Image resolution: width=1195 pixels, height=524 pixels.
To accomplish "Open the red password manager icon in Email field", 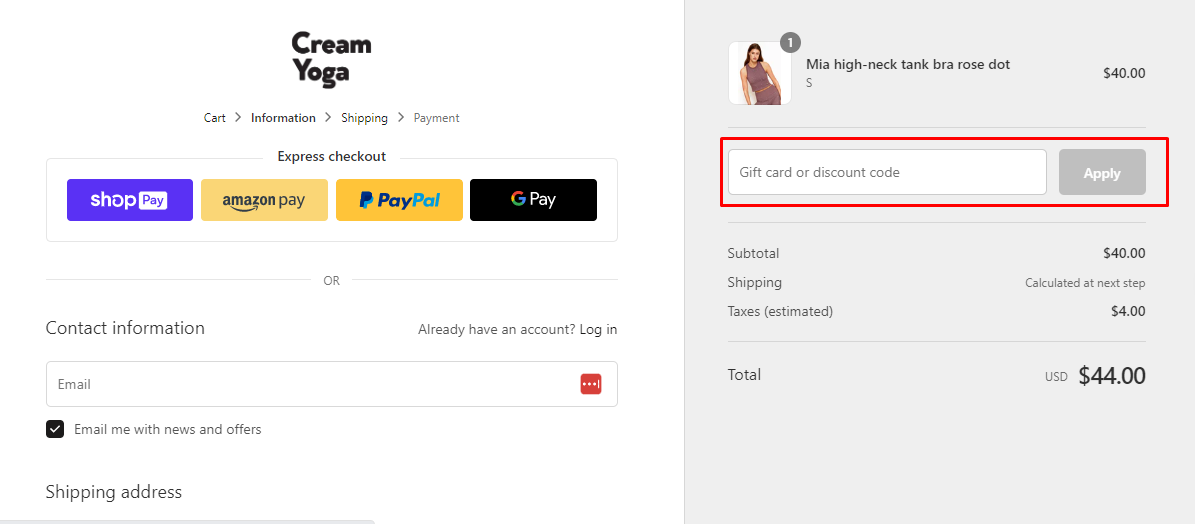I will pyautogui.click(x=591, y=385).
